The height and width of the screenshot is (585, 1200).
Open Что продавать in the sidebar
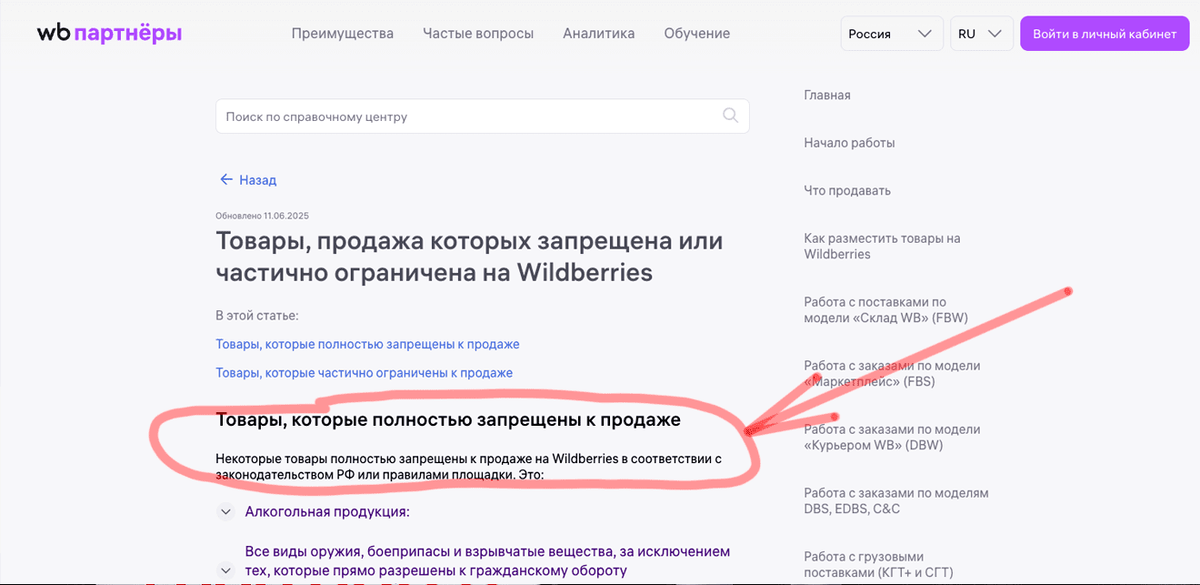click(x=847, y=190)
